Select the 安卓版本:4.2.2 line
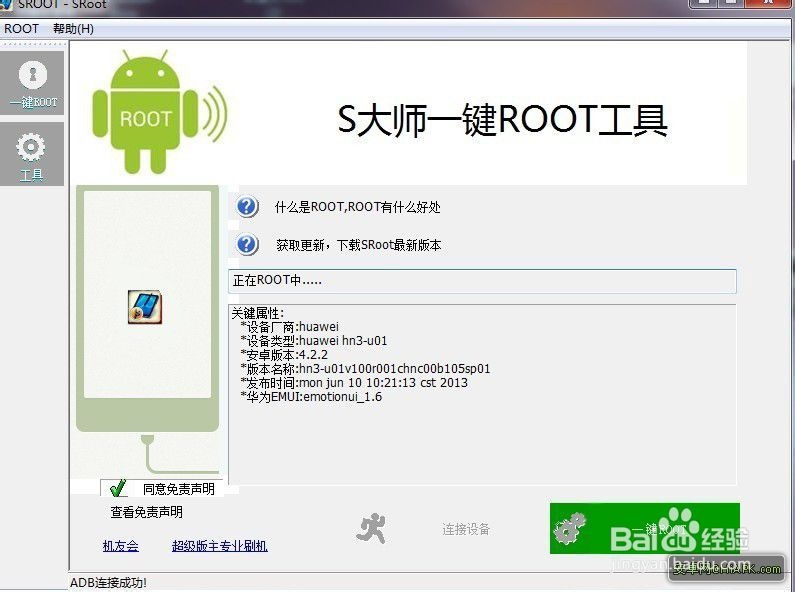Screen dimensions: 795x592 (x=284, y=355)
